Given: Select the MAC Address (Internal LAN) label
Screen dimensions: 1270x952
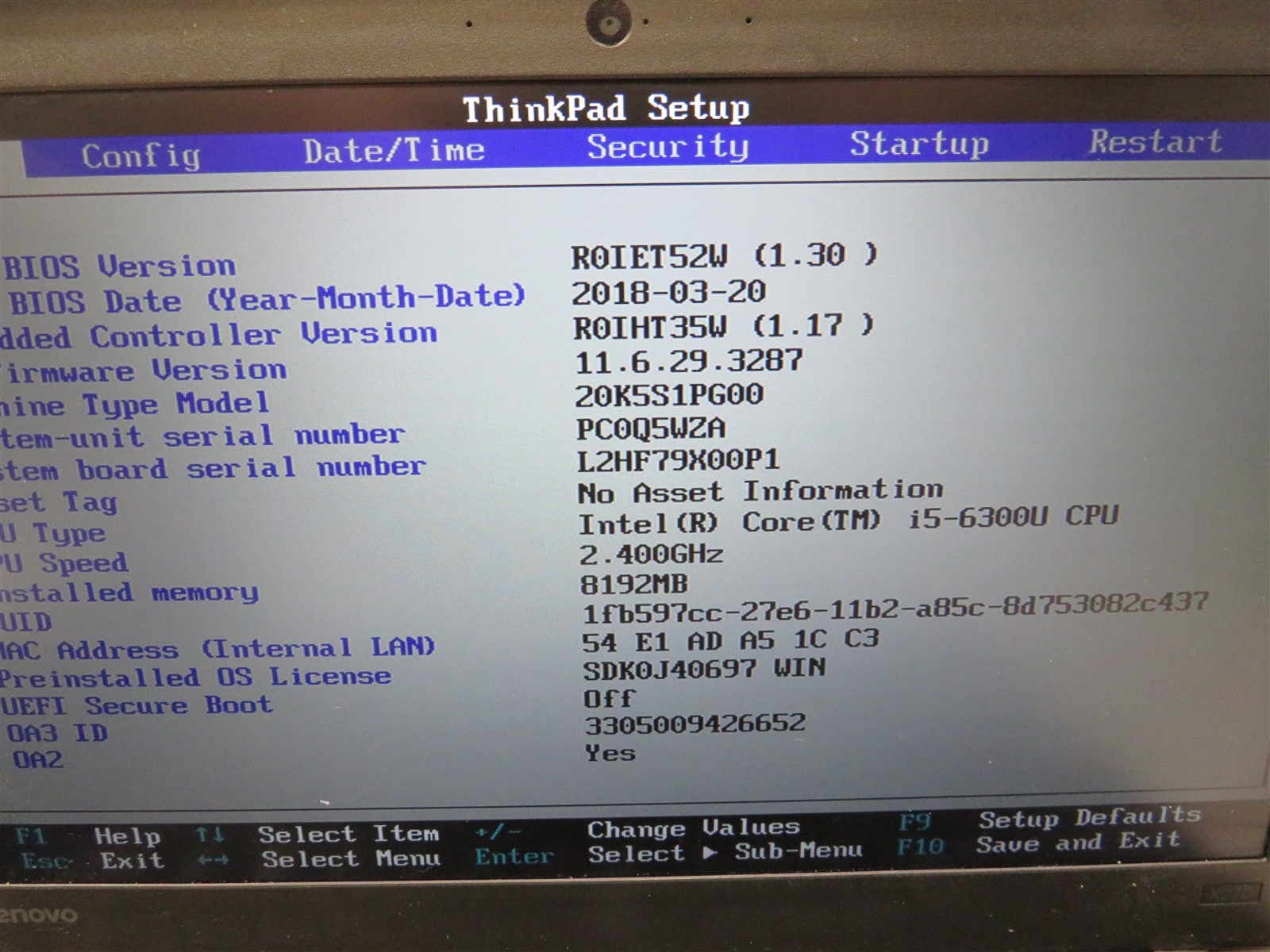Looking at the screenshot, I should pos(217,649).
